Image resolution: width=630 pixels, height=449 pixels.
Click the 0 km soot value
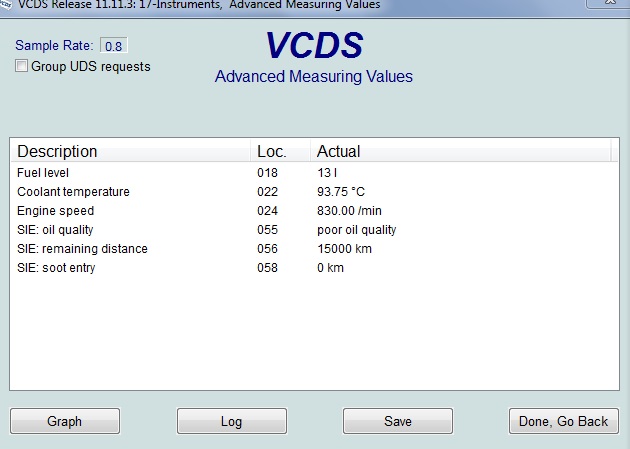coord(330,267)
